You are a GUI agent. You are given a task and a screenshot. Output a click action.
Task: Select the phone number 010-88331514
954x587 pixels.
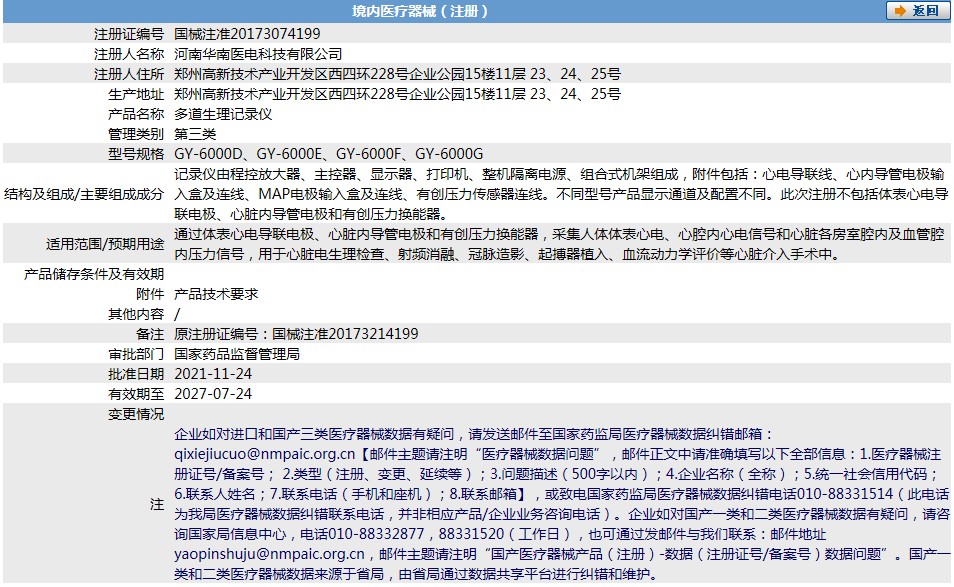(x=844, y=495)
